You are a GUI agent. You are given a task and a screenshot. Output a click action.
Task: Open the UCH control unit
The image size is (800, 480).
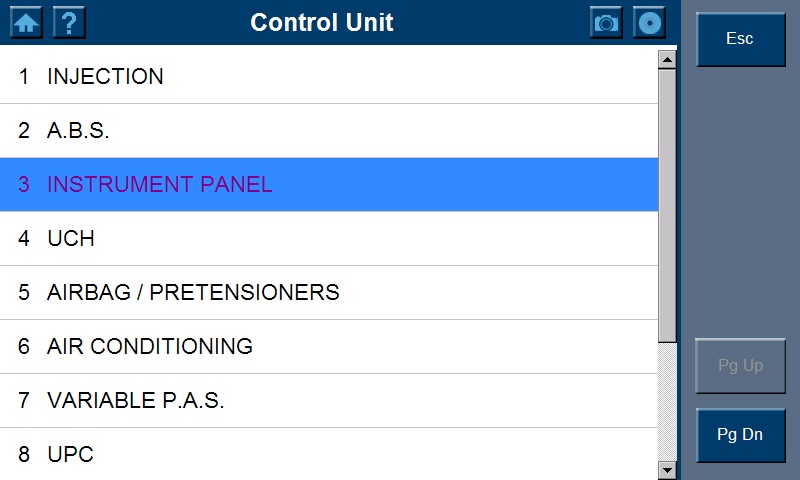pyautogui.click(x=71, y=239)
